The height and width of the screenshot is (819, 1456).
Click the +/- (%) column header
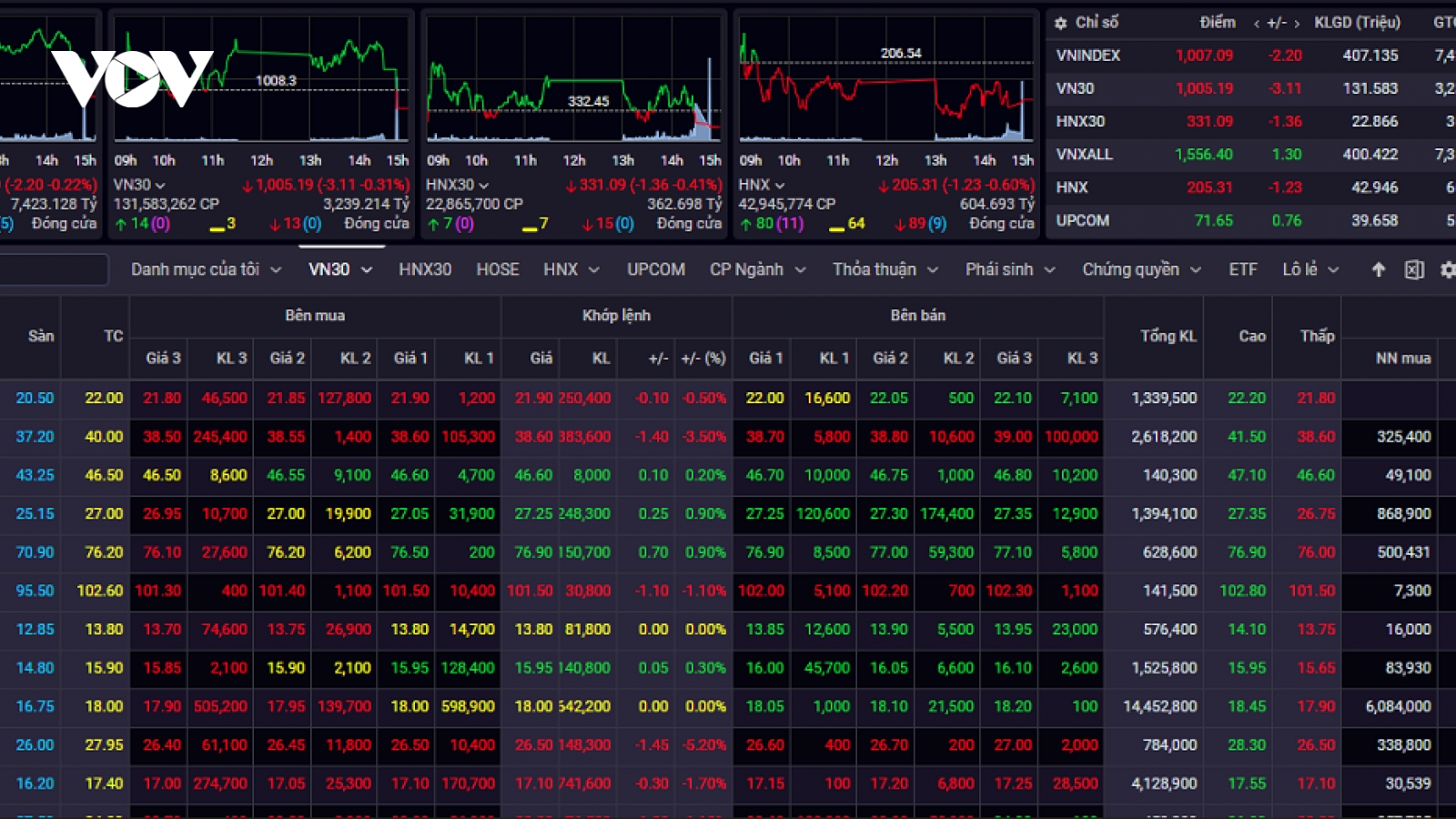703,359
